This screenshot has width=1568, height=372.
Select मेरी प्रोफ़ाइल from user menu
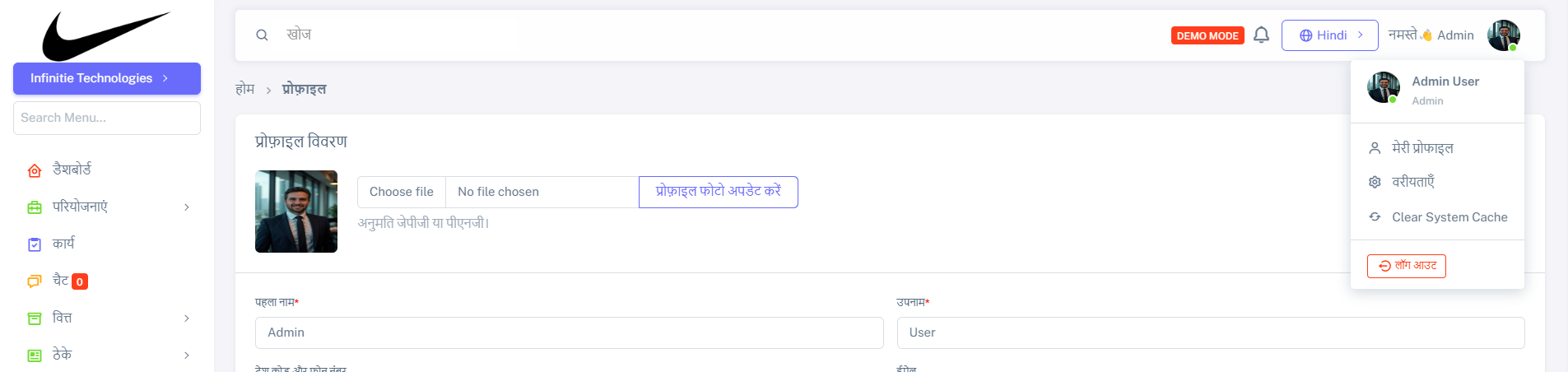click(1422, 148)
